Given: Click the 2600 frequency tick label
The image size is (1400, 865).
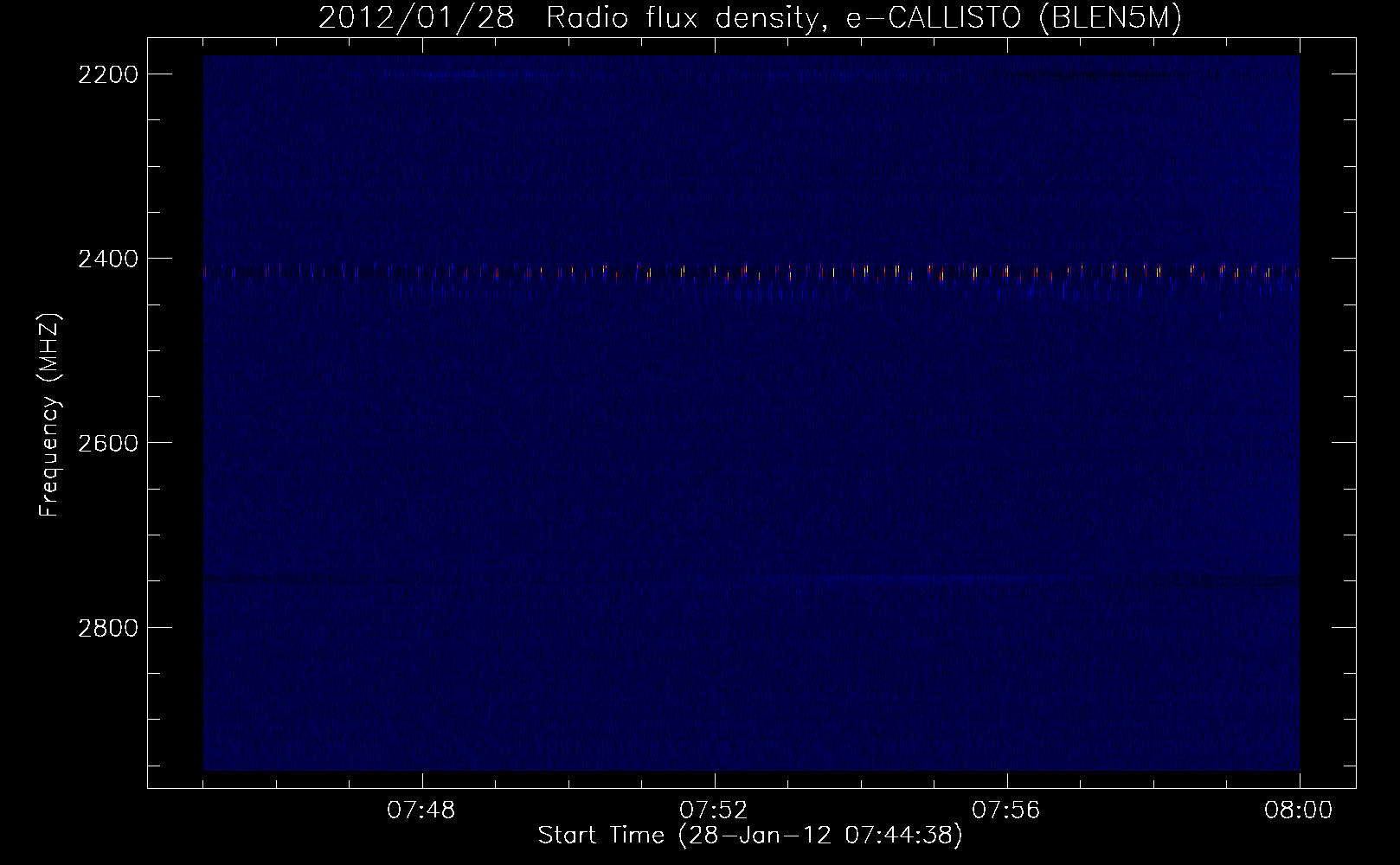Looking at the screenshot, I should (x=107, y=443).
